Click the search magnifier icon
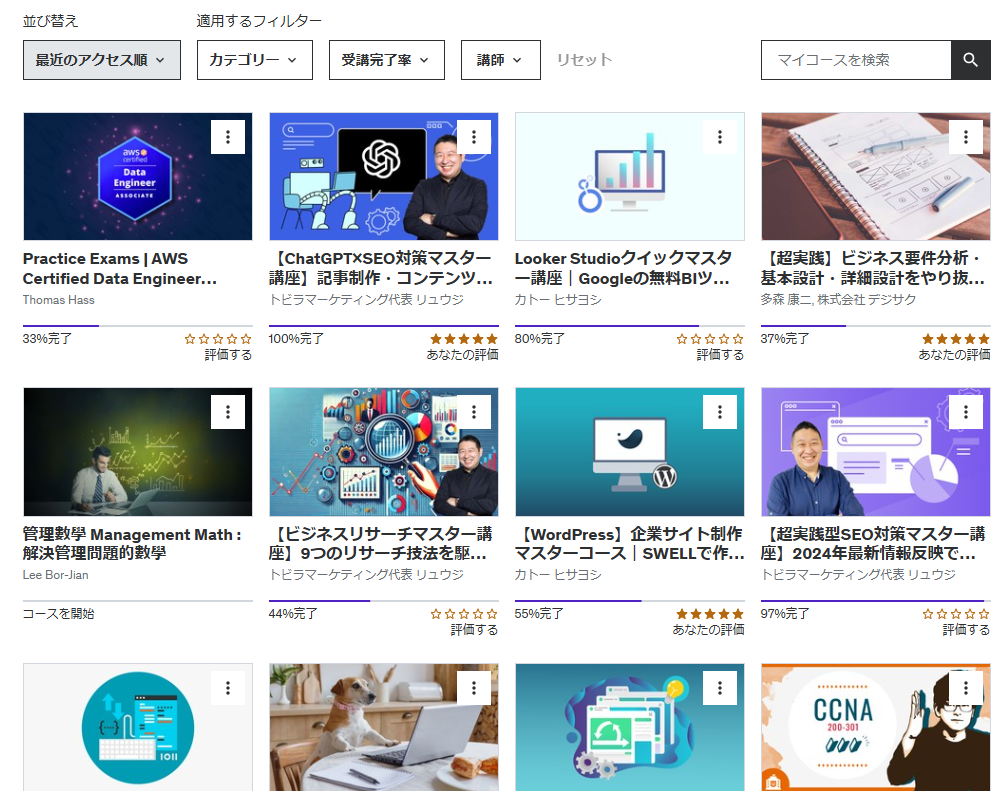This screenshot has height=791, width=997. coord(970,60)
